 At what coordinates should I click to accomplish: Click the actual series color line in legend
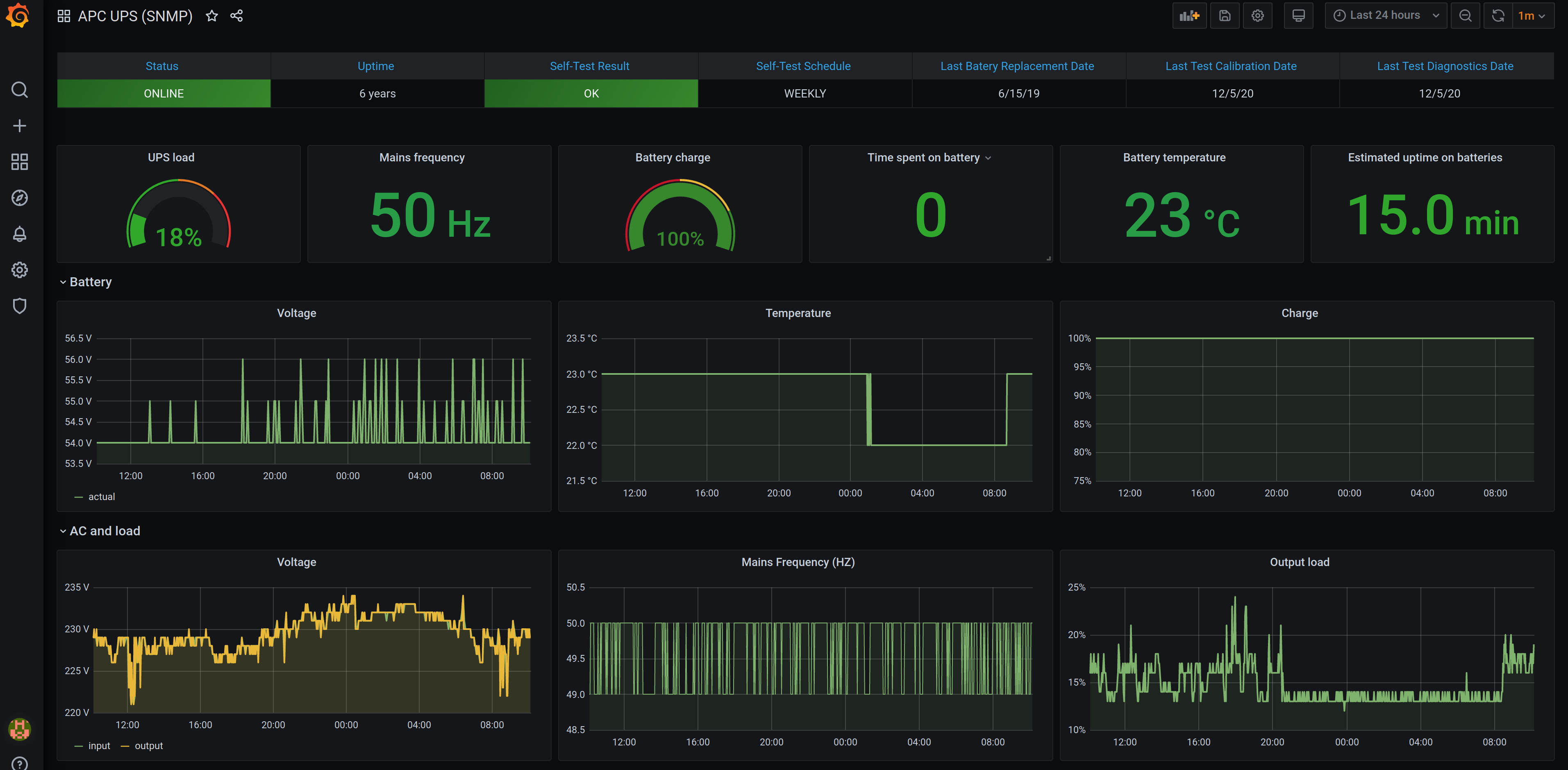pyautogui.click(x=78, y=498)
